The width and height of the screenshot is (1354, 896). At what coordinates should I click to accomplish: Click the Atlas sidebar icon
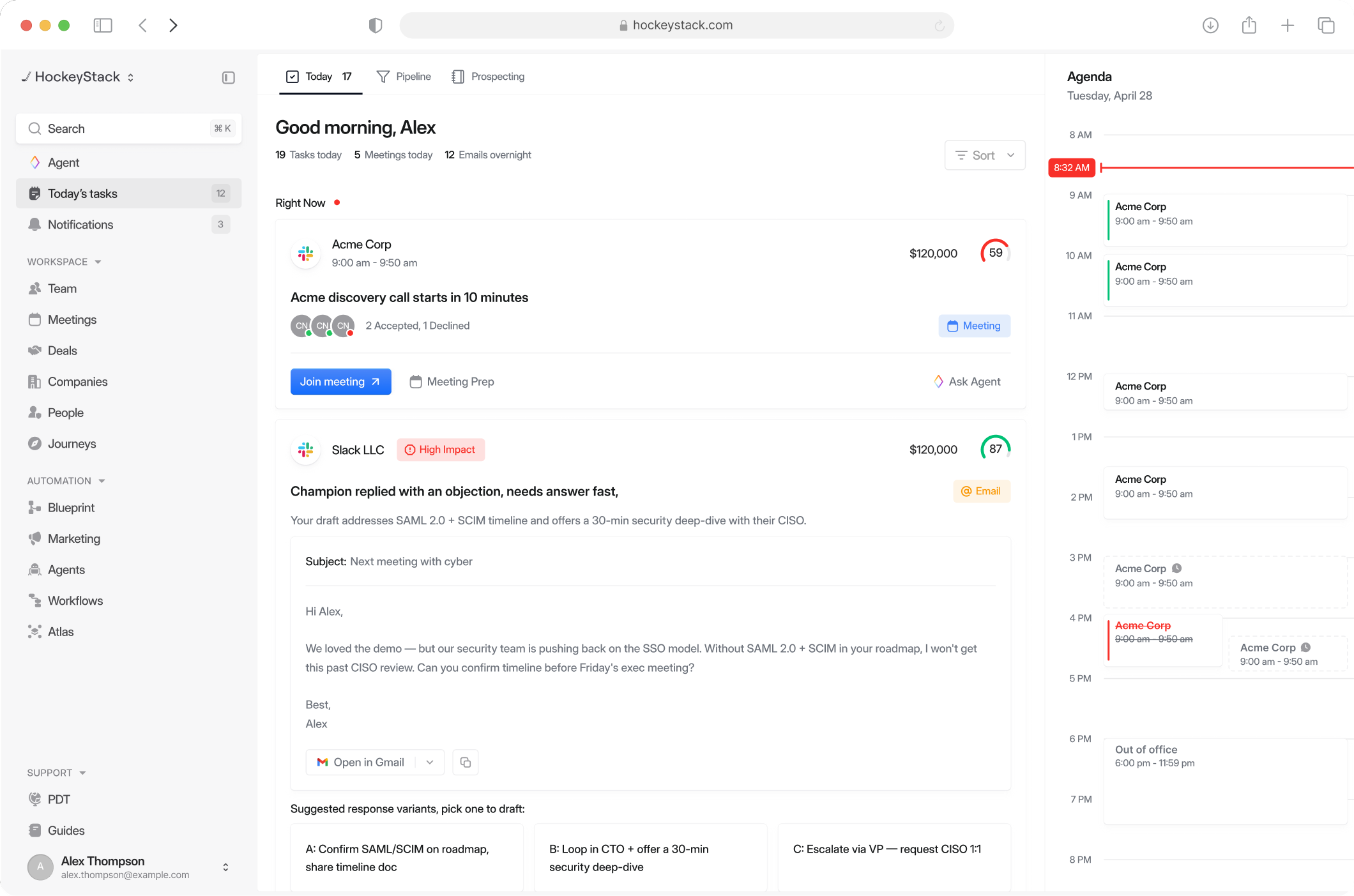(35, 632)
